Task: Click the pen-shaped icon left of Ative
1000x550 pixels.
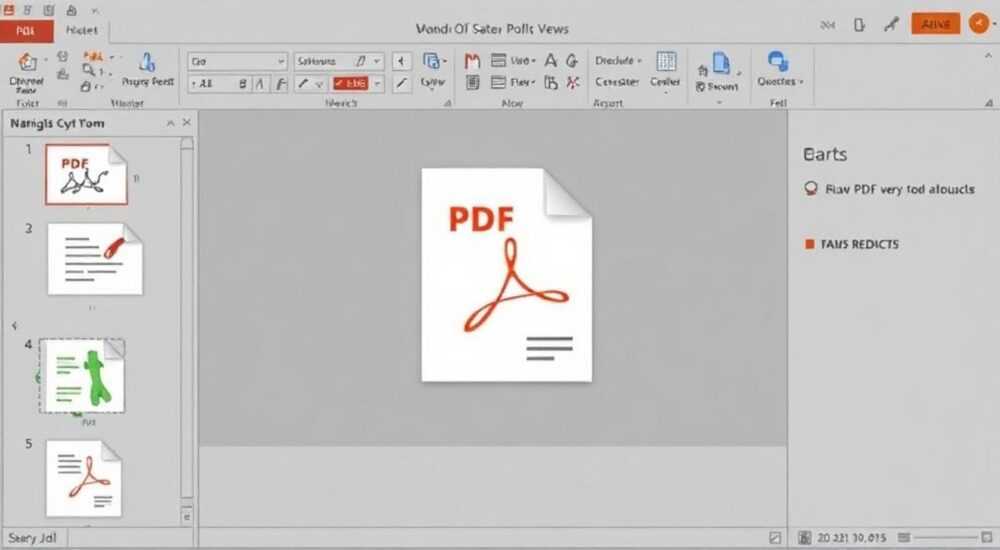Action: 891,25
